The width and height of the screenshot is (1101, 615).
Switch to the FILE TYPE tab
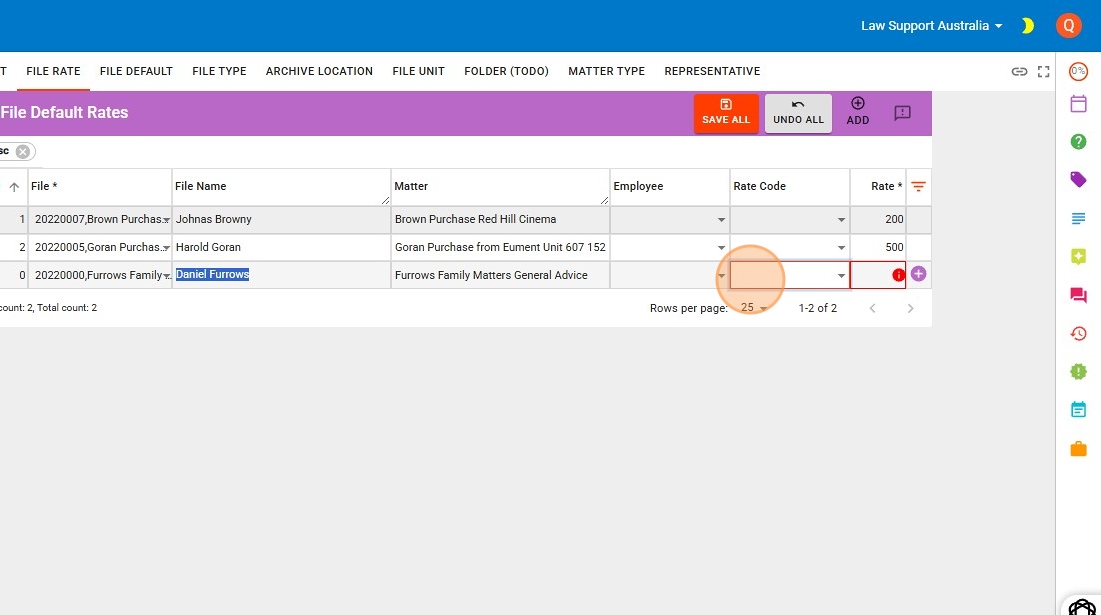[219, 71]
